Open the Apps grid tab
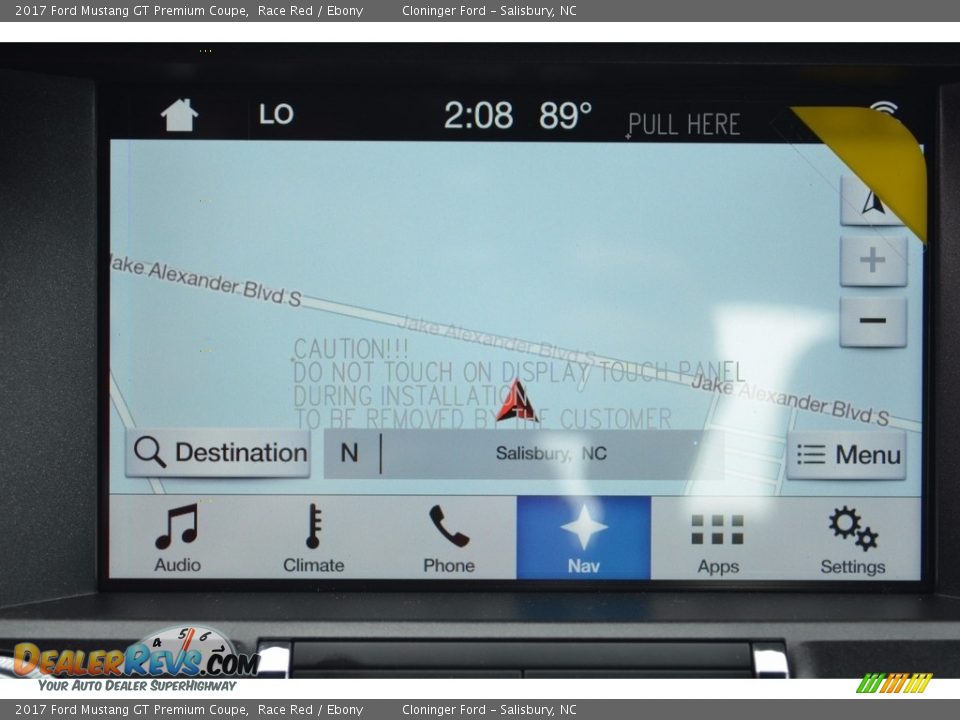960x720 pixels. pyautogui.click(x=718, y=539)
